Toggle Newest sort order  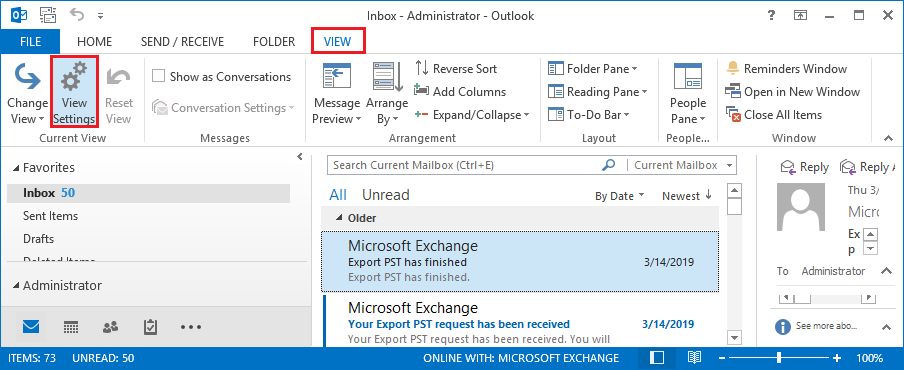687,196
